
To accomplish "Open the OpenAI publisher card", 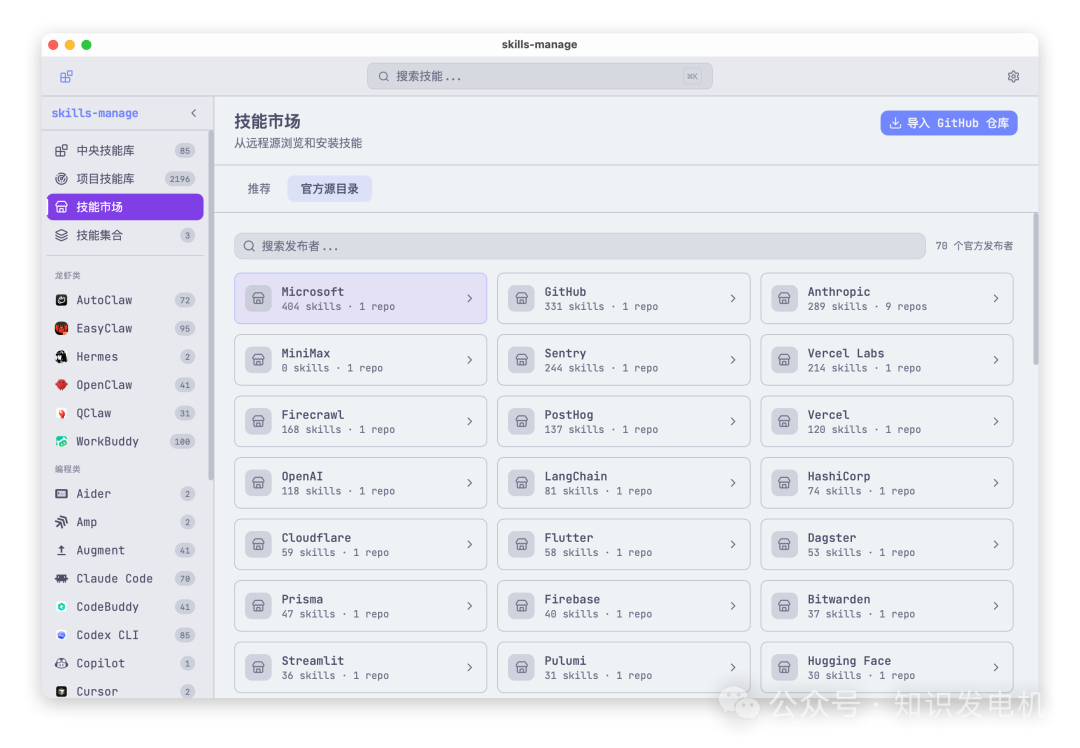I will coord(360,482).
